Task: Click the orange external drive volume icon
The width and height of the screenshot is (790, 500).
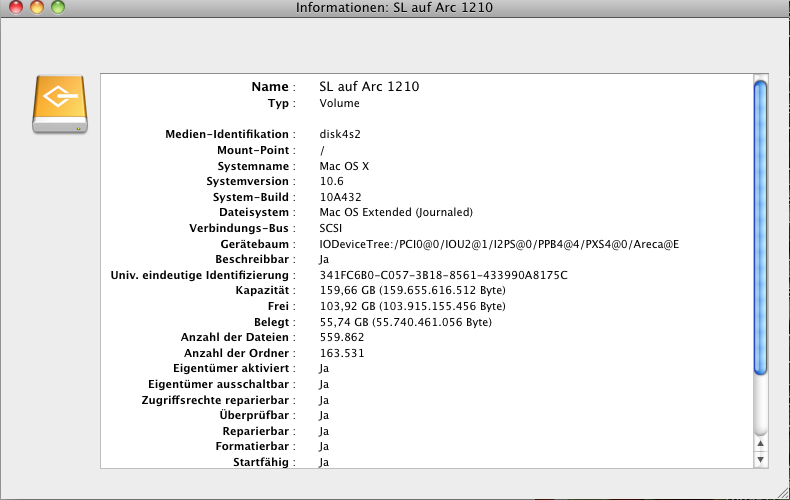Action: 60,104
